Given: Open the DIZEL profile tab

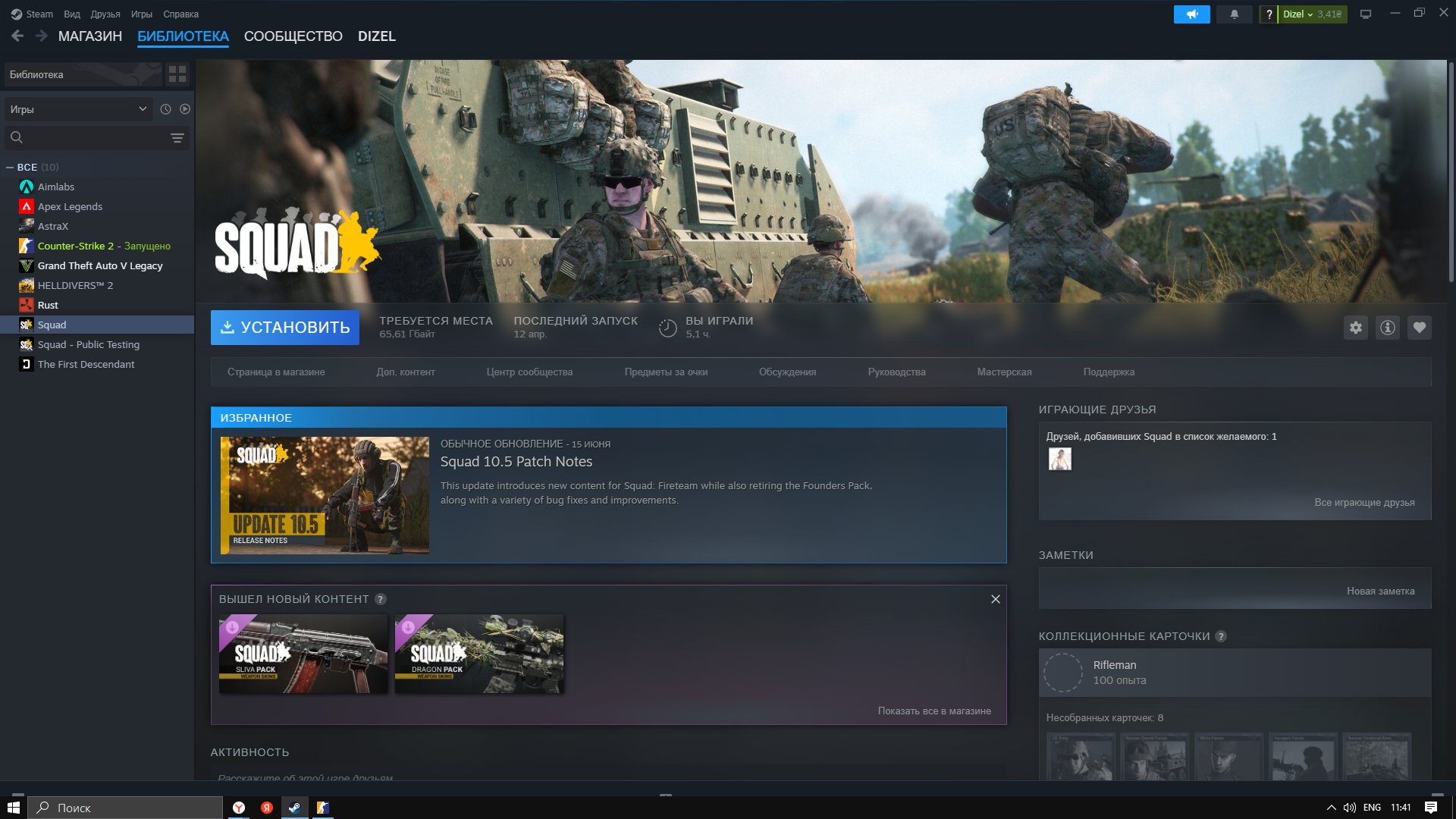Looking at the screenshot, I should coord(377,36).
